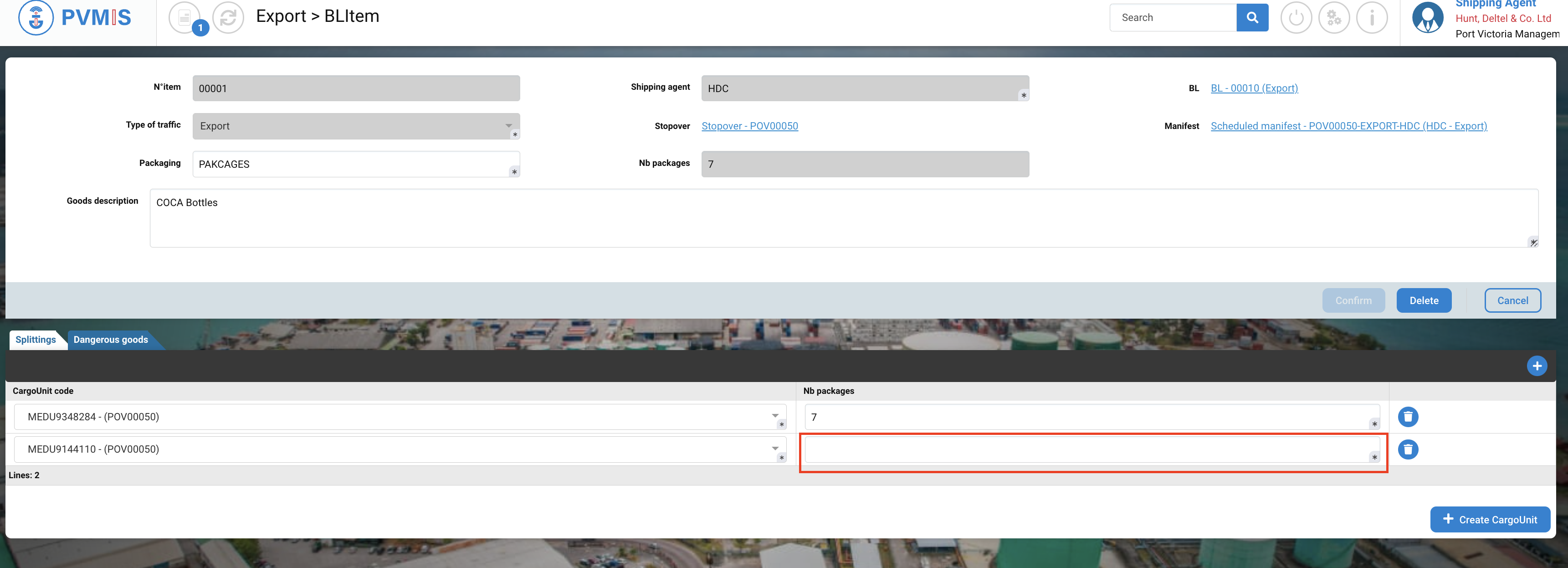Viewport: 1568px width, 568px height.
Task: Click the power logout icon
Action: (x=1296, y=18)
